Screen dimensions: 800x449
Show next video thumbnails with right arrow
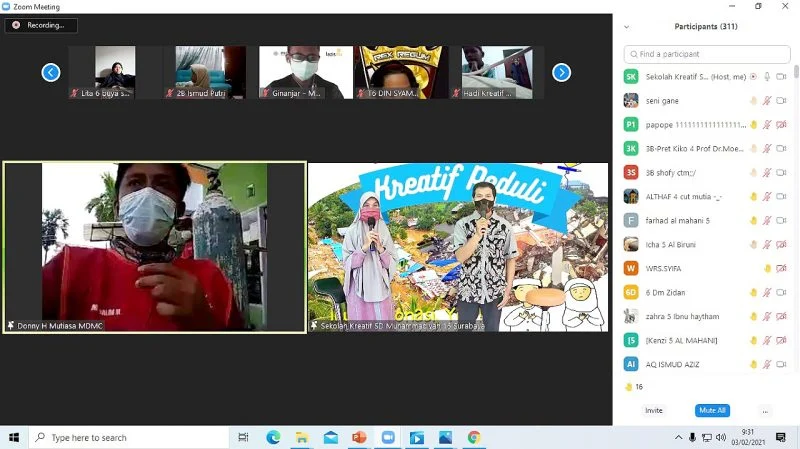(x=561, y=72)
